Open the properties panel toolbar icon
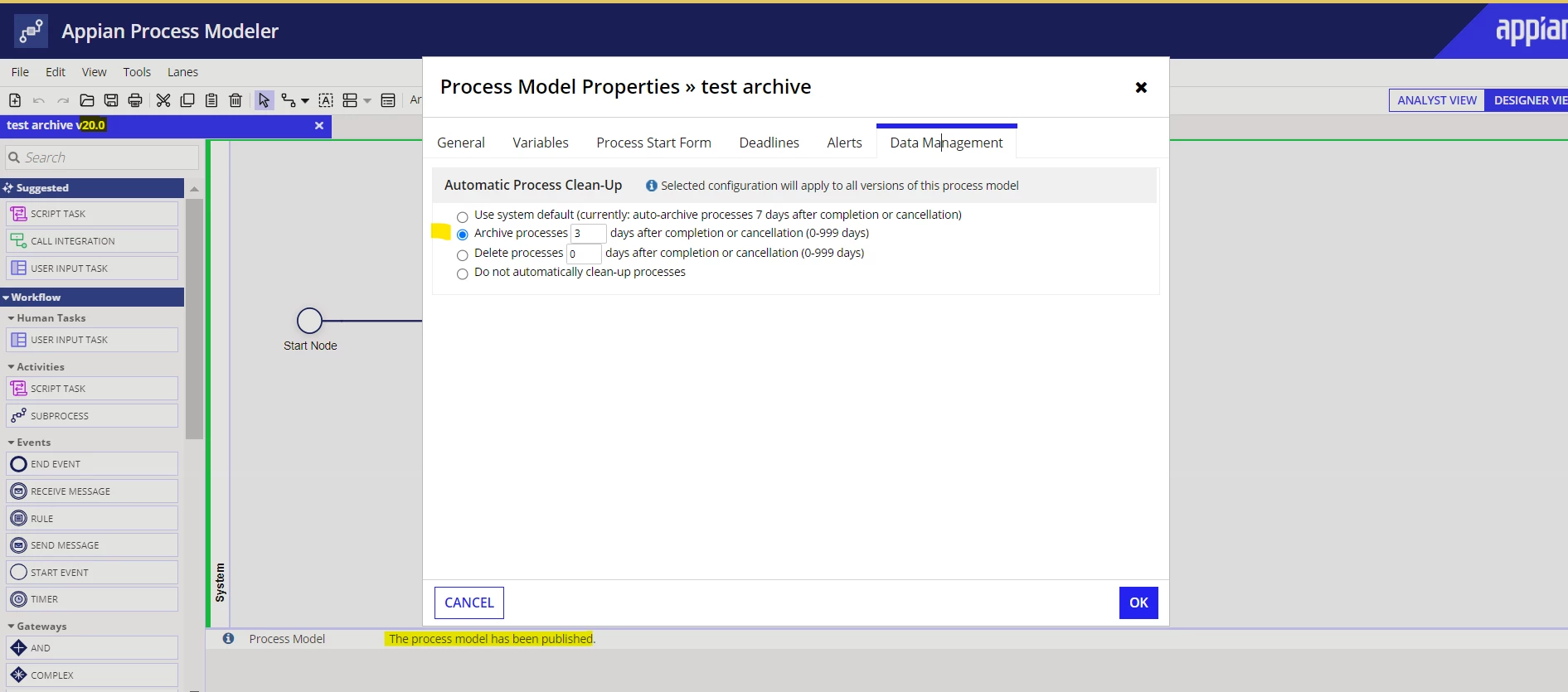 [388, 100]
